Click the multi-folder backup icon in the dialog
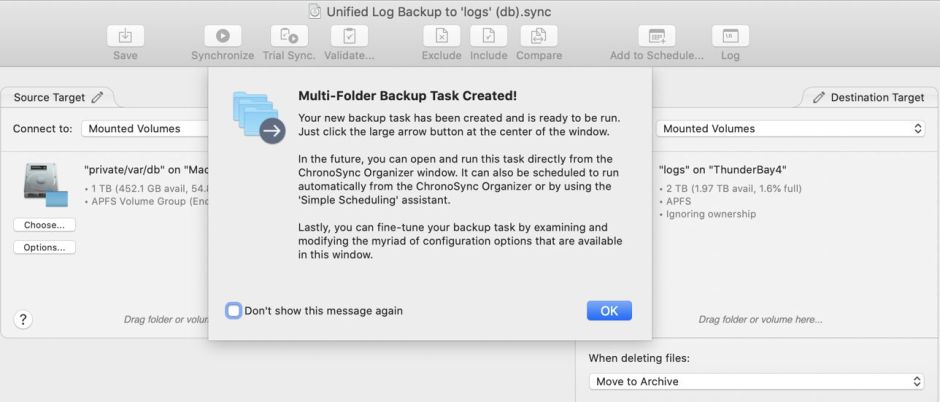 point(258,117)
